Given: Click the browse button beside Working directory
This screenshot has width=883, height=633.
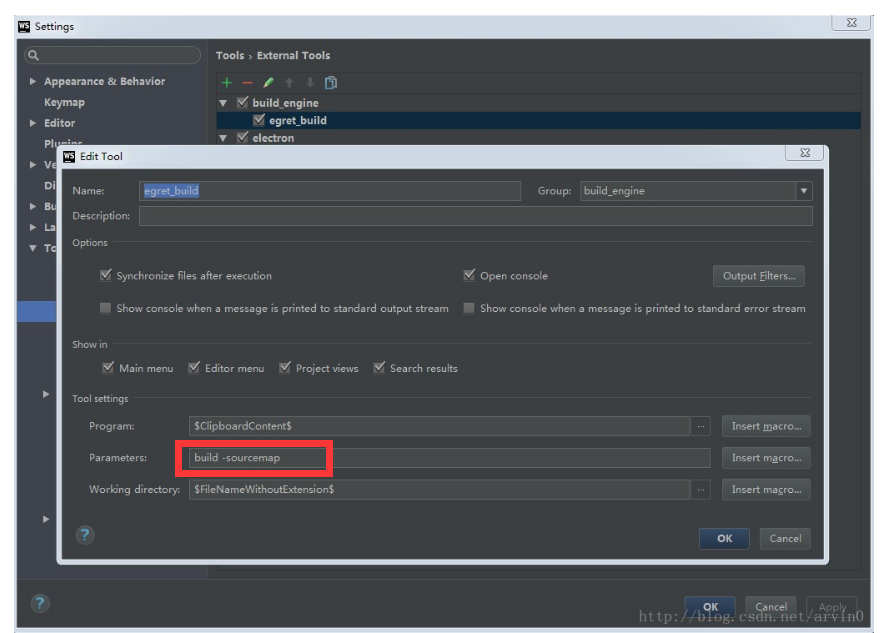Looking at the screenshot, I should (x=701, y=489).
